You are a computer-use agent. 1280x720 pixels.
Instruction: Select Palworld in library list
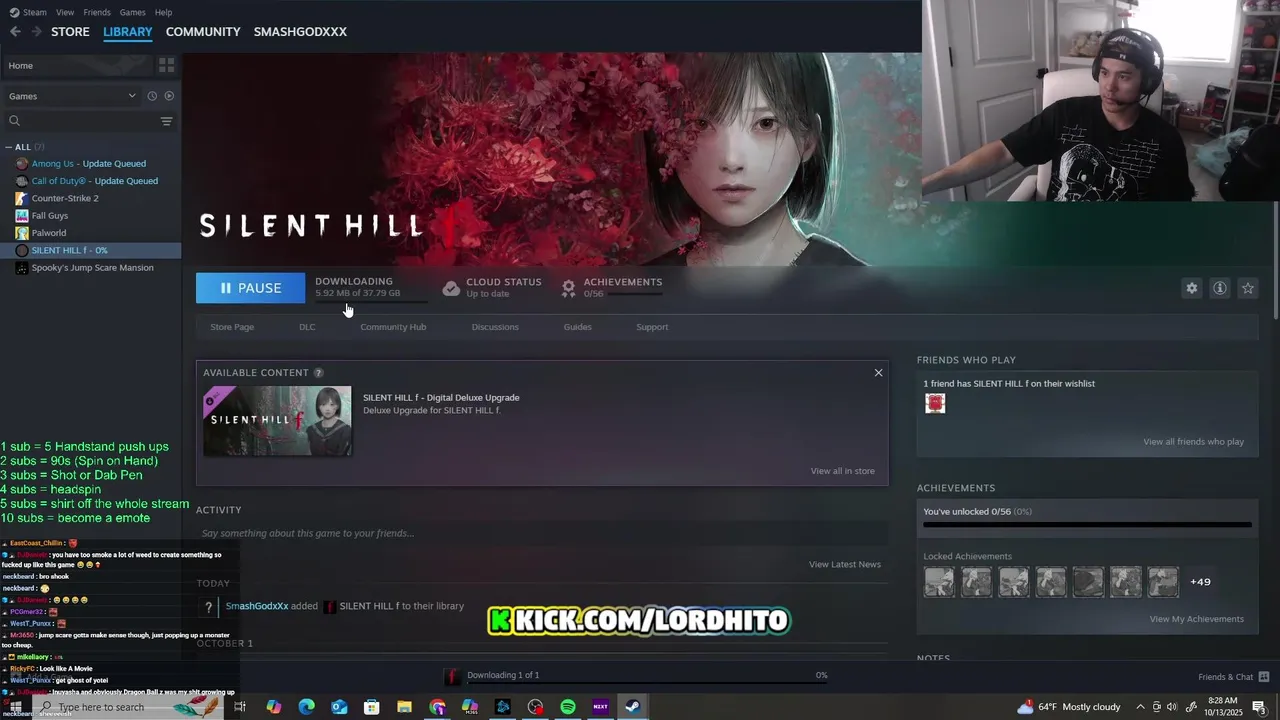click(x=49, y=233)
